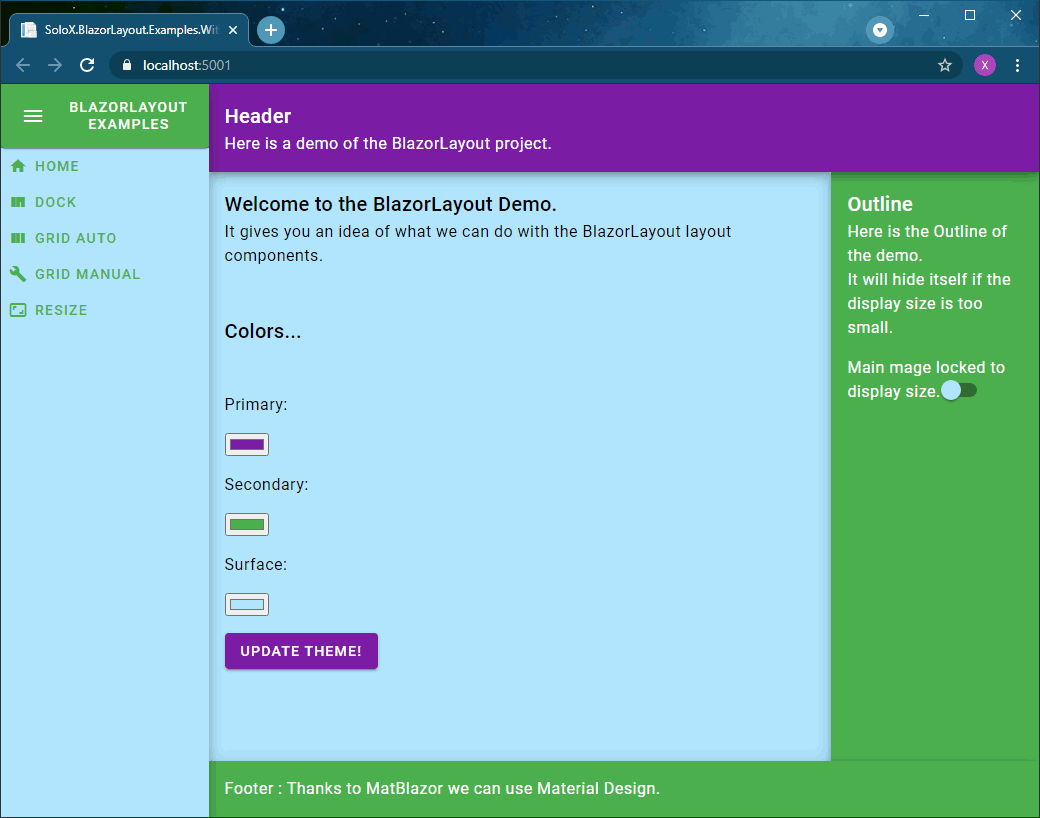Pick the Primary purple color swatch
Image resolution: width=1040 pixels, height=818 pixels.
pos(247,444)
